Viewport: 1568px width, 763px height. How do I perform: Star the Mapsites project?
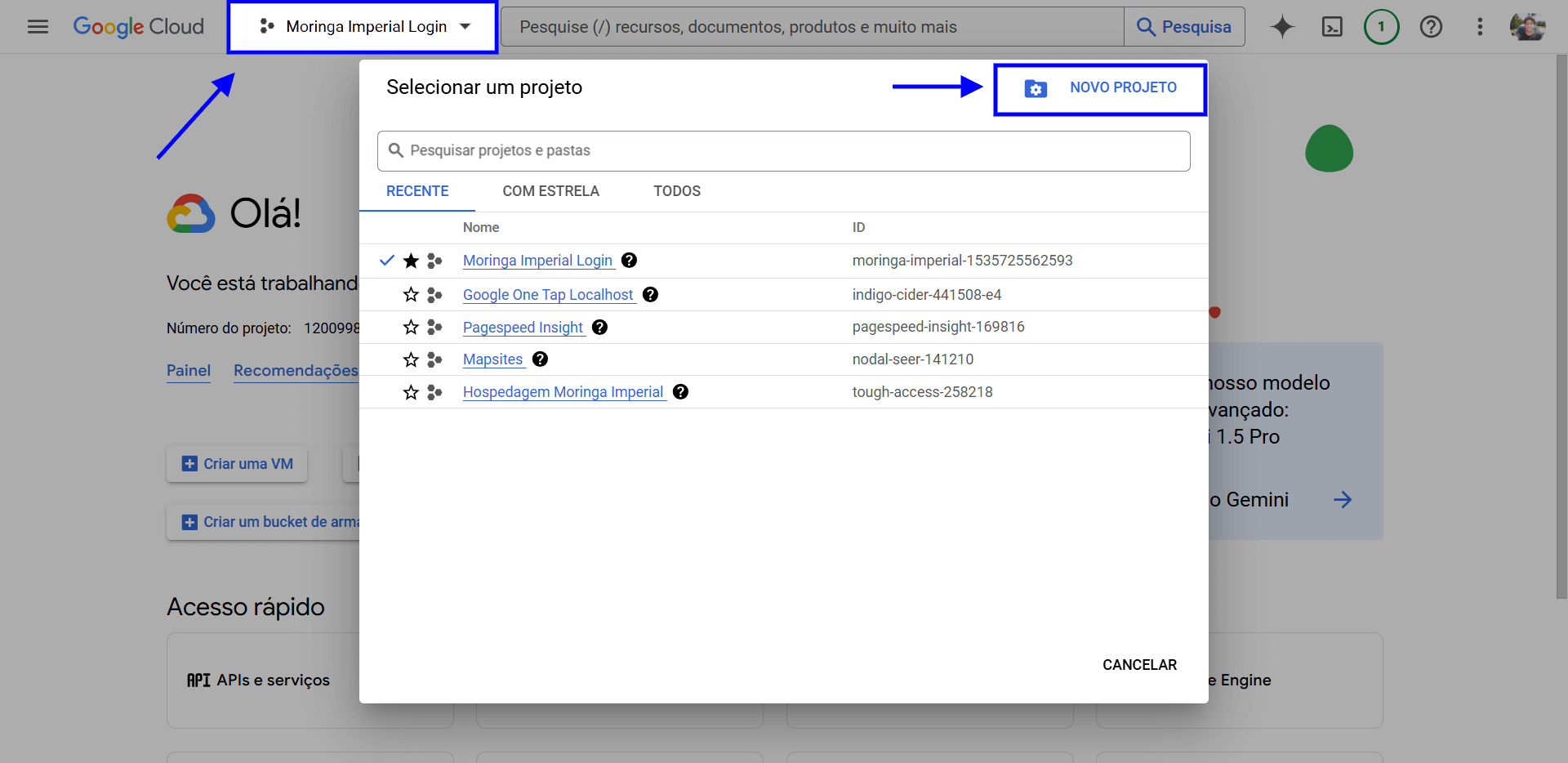(x=411, y=359)
